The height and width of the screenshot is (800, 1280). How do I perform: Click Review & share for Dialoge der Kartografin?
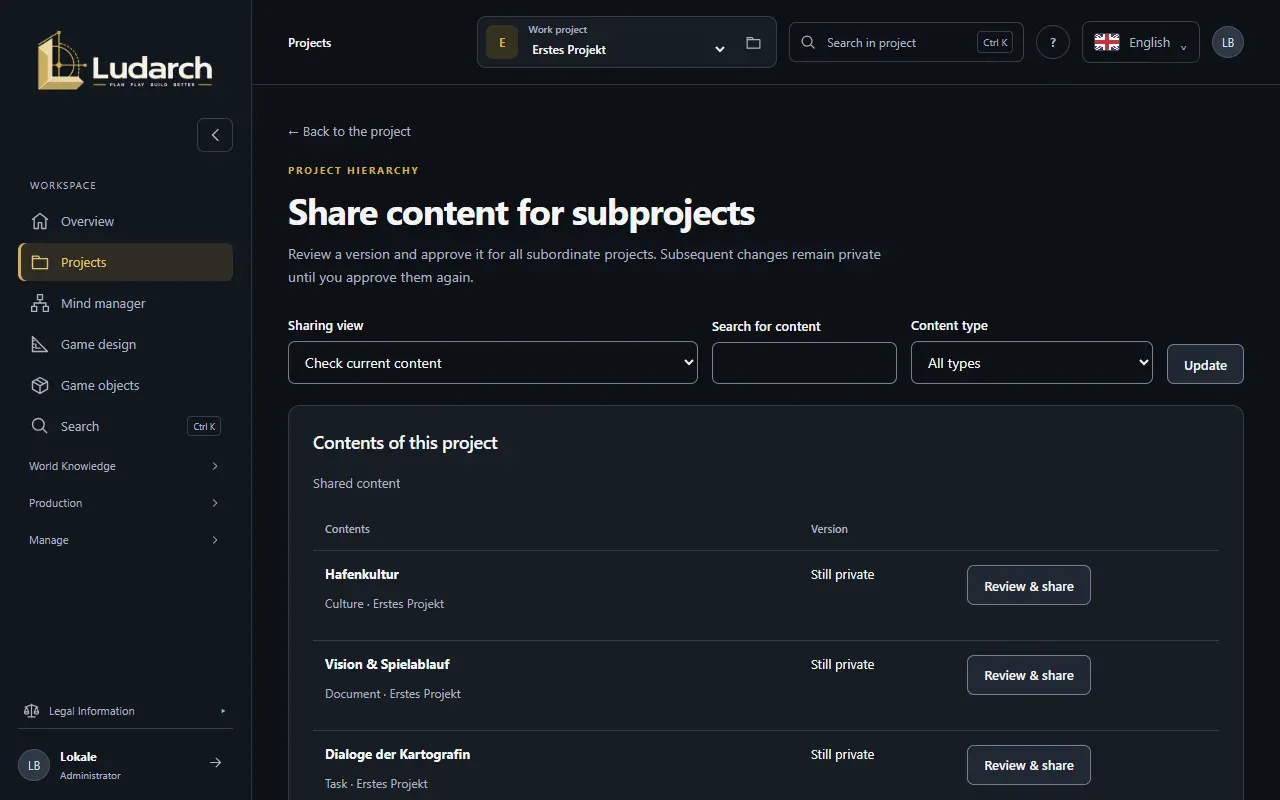[x=1029, y=766]
